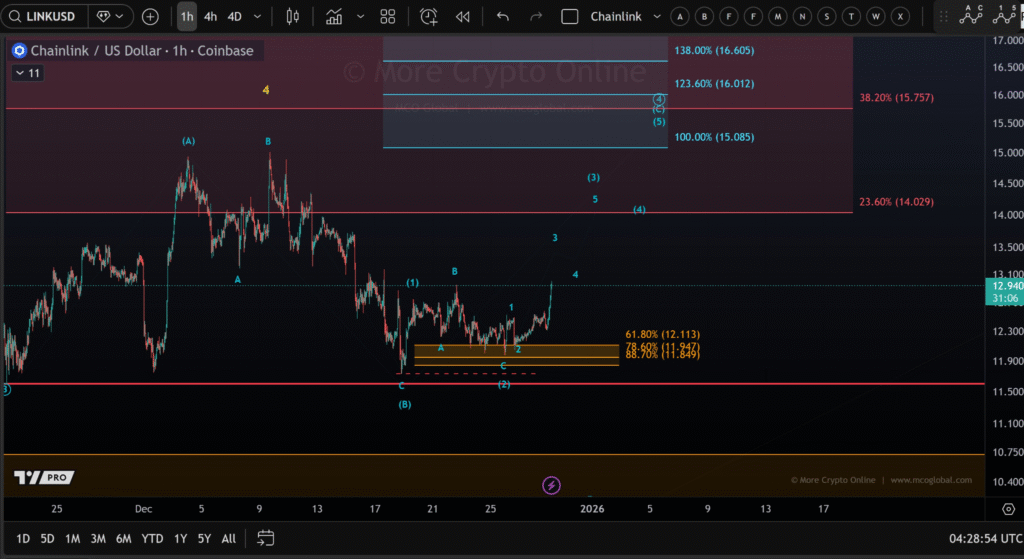Open the candlestick chart type selector
Viewport: 1024px width, 559px height.
[x=292, y=17]
